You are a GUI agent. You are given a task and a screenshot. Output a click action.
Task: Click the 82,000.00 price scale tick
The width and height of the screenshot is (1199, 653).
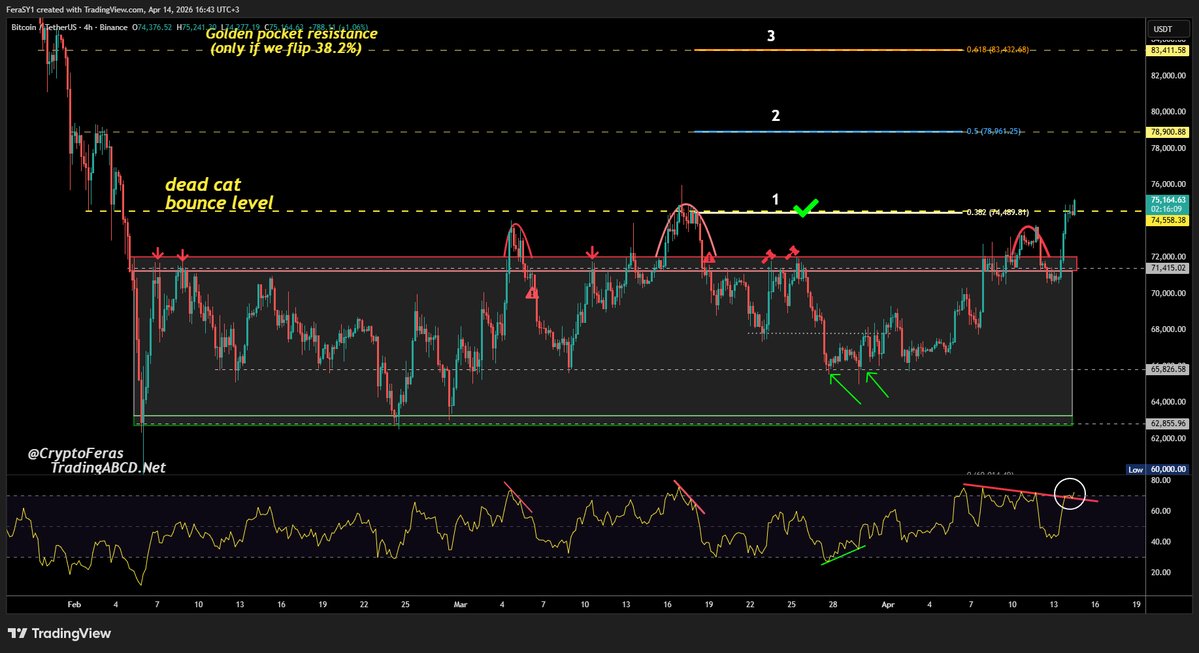click(1168, 76)
